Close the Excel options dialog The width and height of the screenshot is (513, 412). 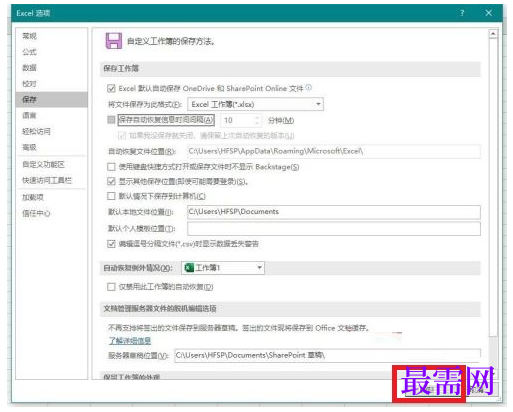pos(488,13)
